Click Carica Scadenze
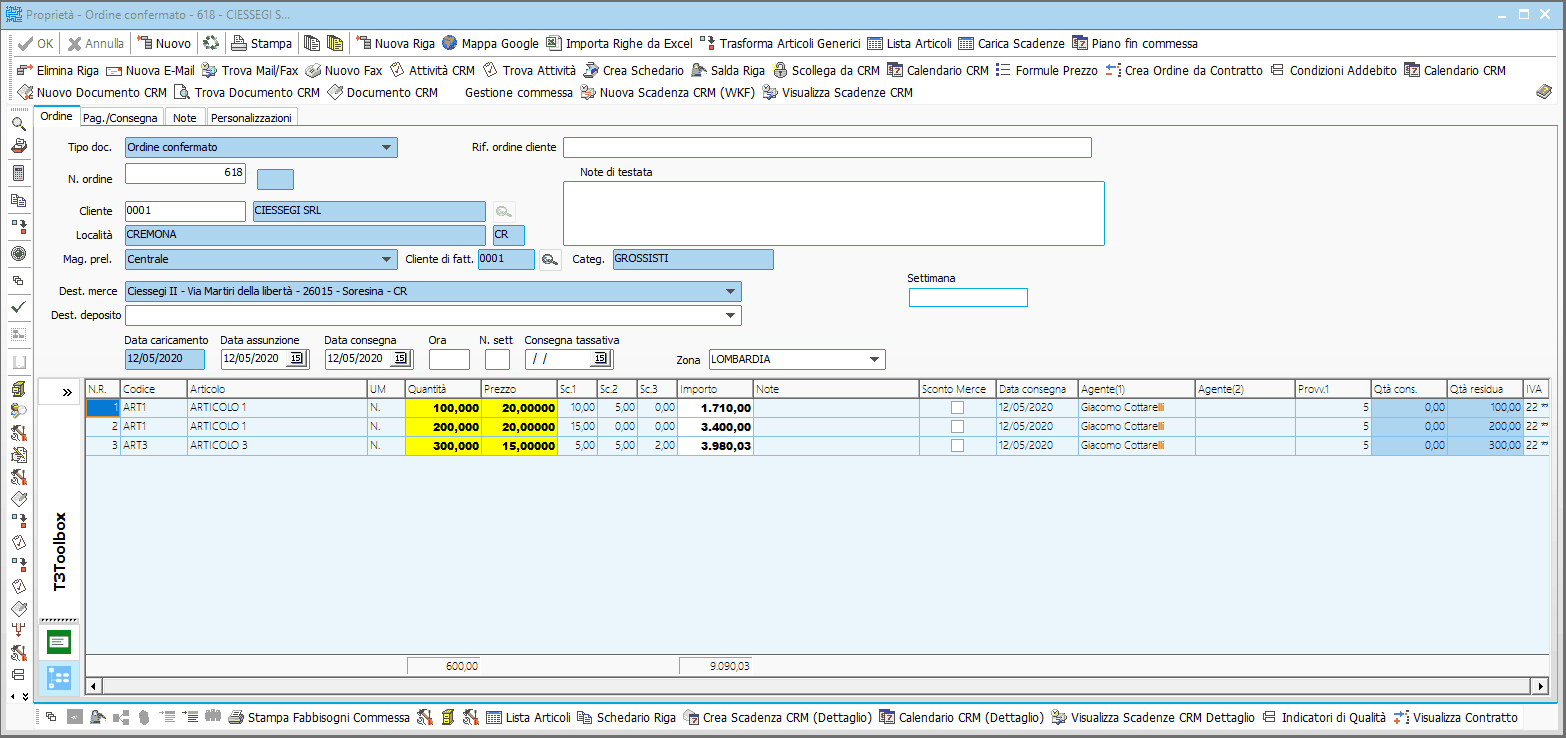 pos(1011,44)
